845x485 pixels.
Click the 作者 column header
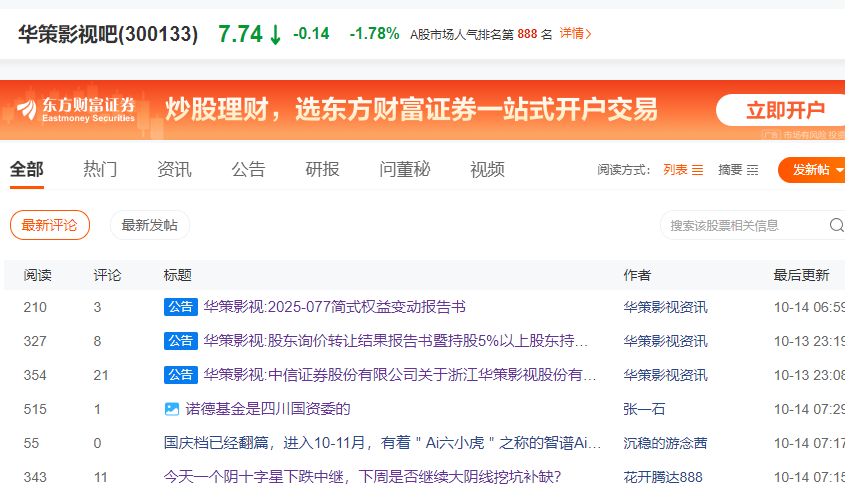pos(637,275)
